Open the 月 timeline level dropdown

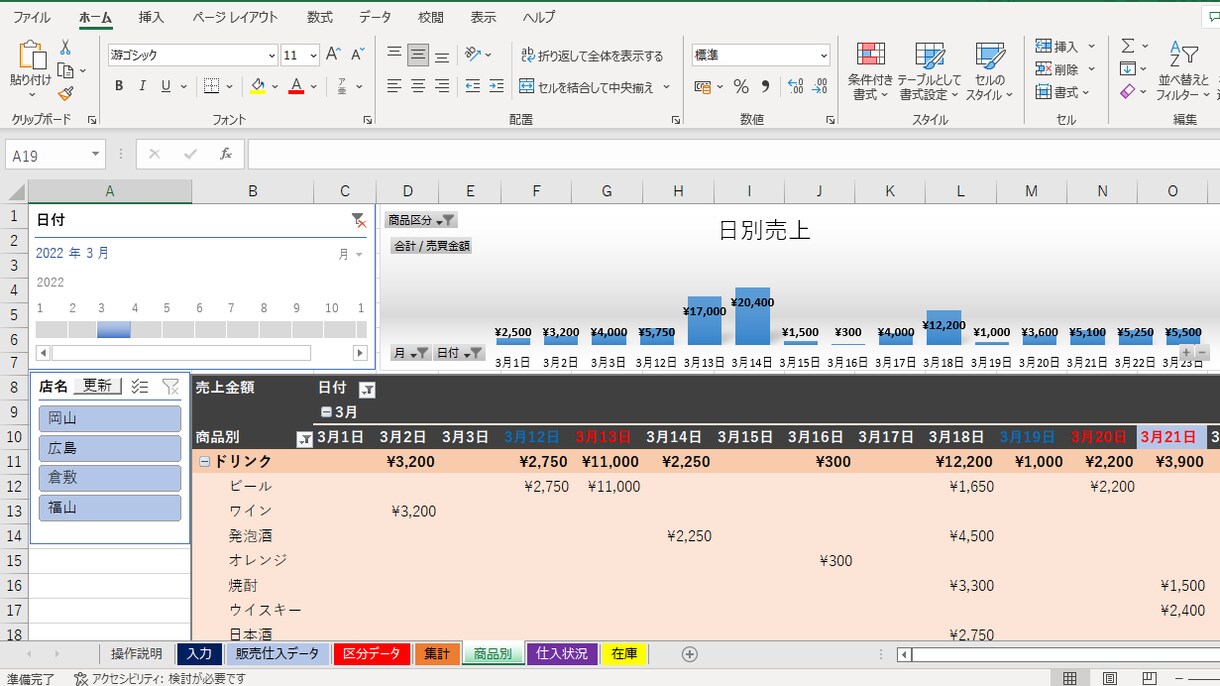(x=350, y=255)
